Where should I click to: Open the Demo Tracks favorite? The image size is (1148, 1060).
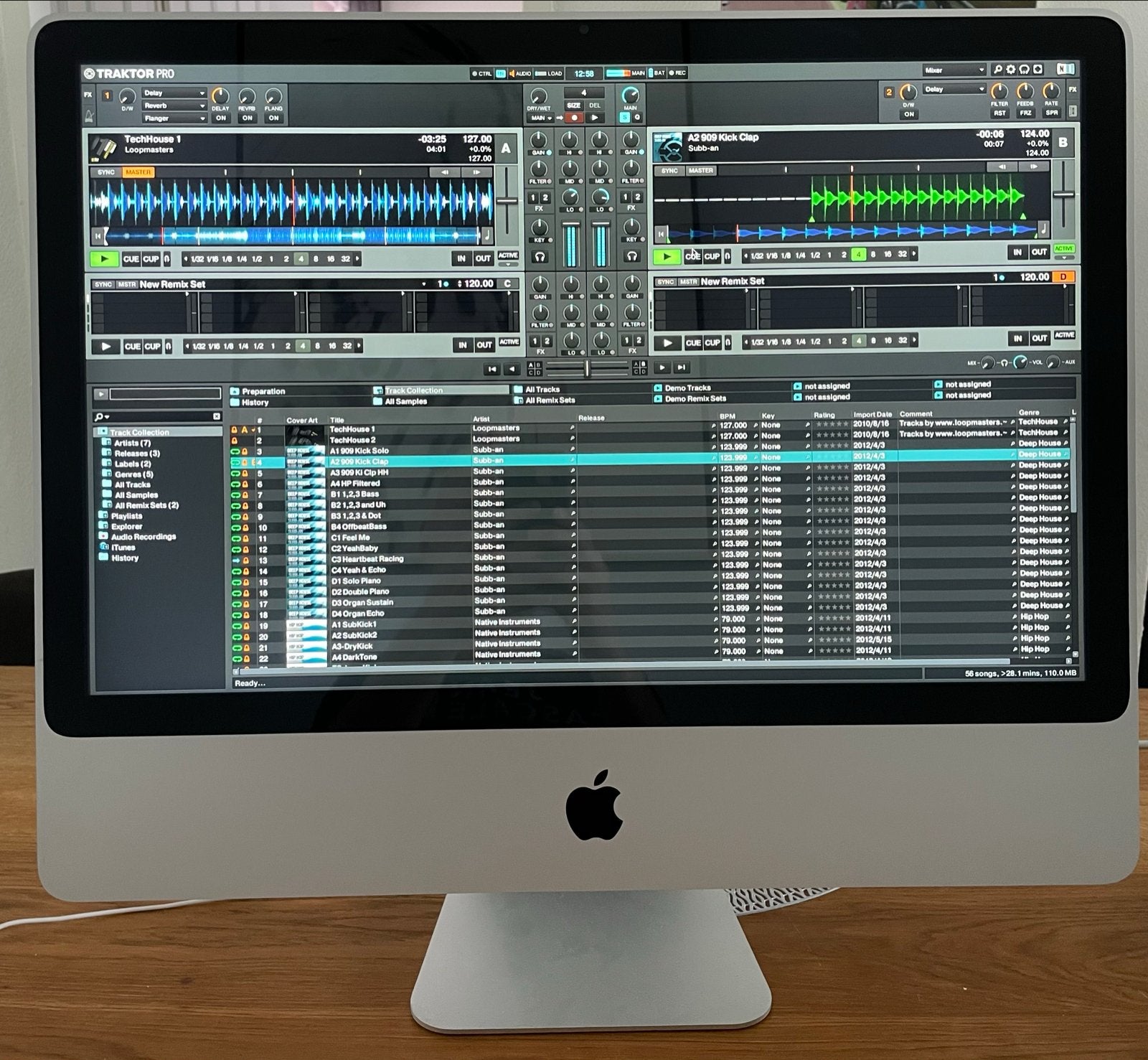point(682,388)
